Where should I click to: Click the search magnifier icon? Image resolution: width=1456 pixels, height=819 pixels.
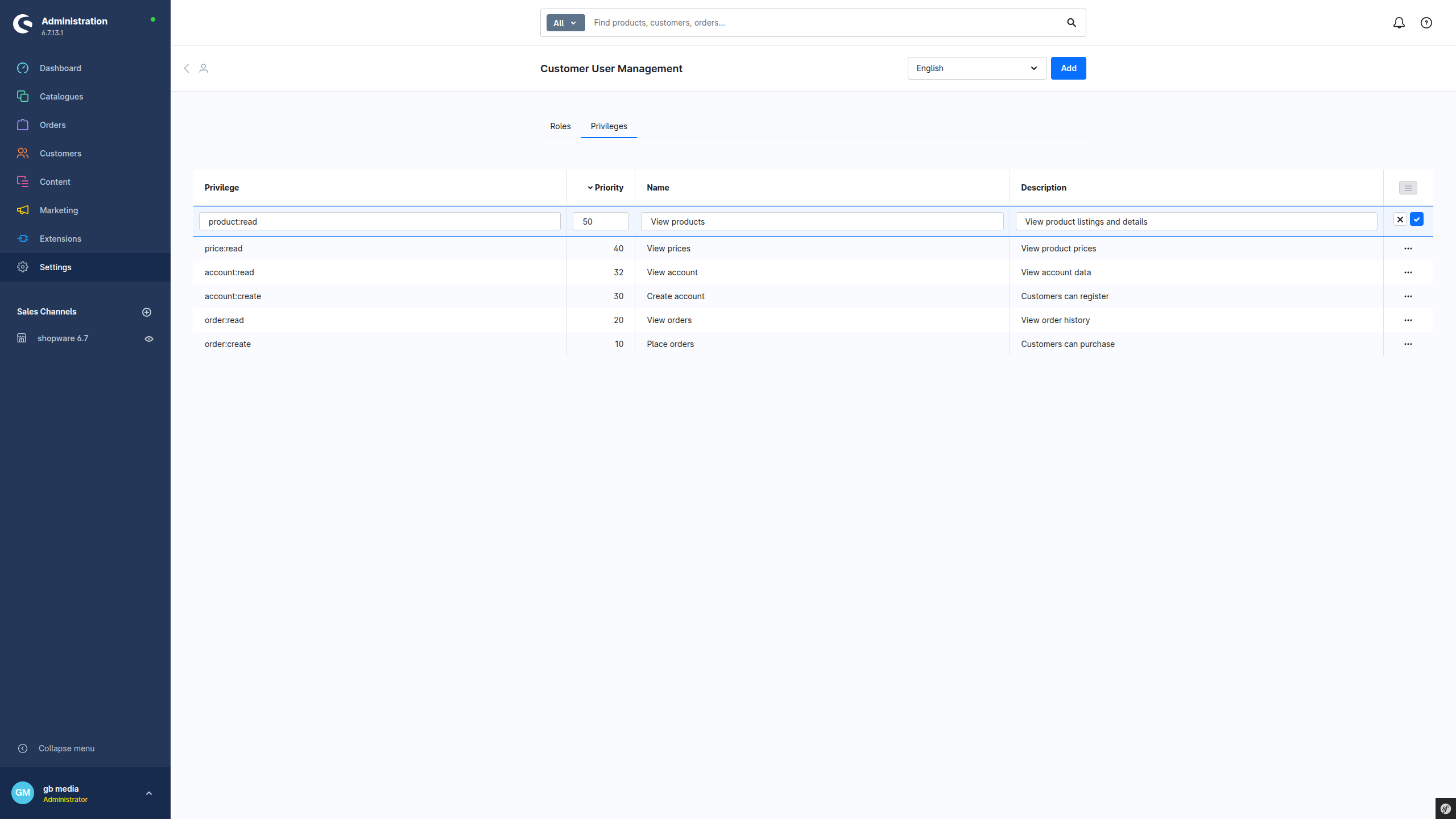point(1072,23)
